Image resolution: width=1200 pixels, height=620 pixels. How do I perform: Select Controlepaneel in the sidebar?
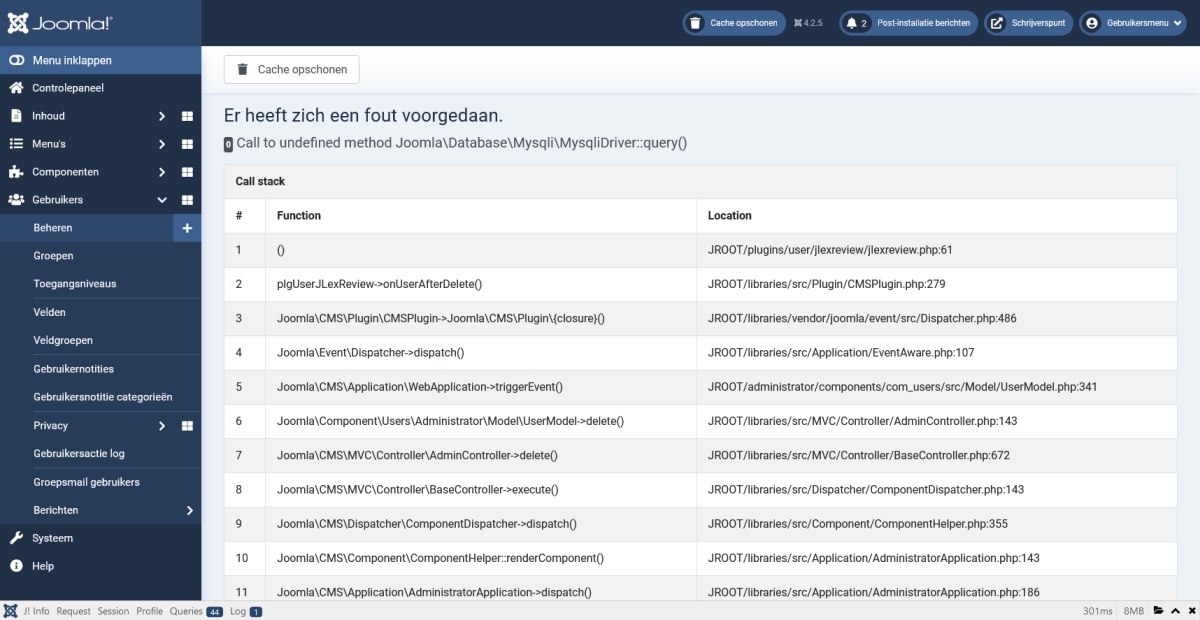click(67, 88)
